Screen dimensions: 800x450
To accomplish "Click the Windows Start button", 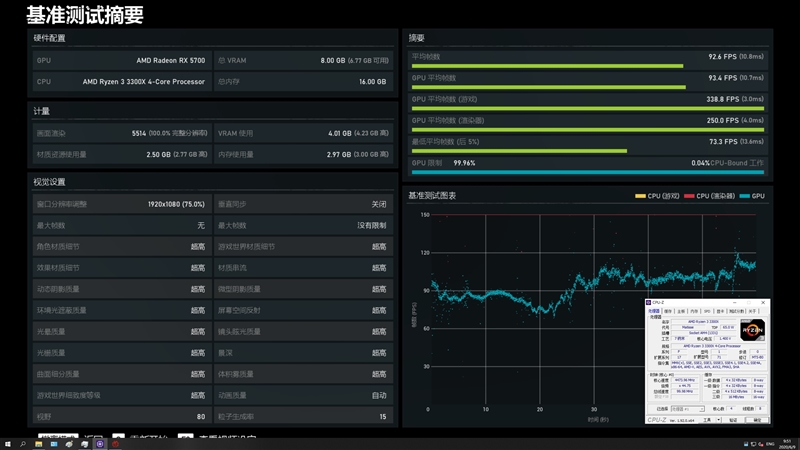I will coord(8,444).
